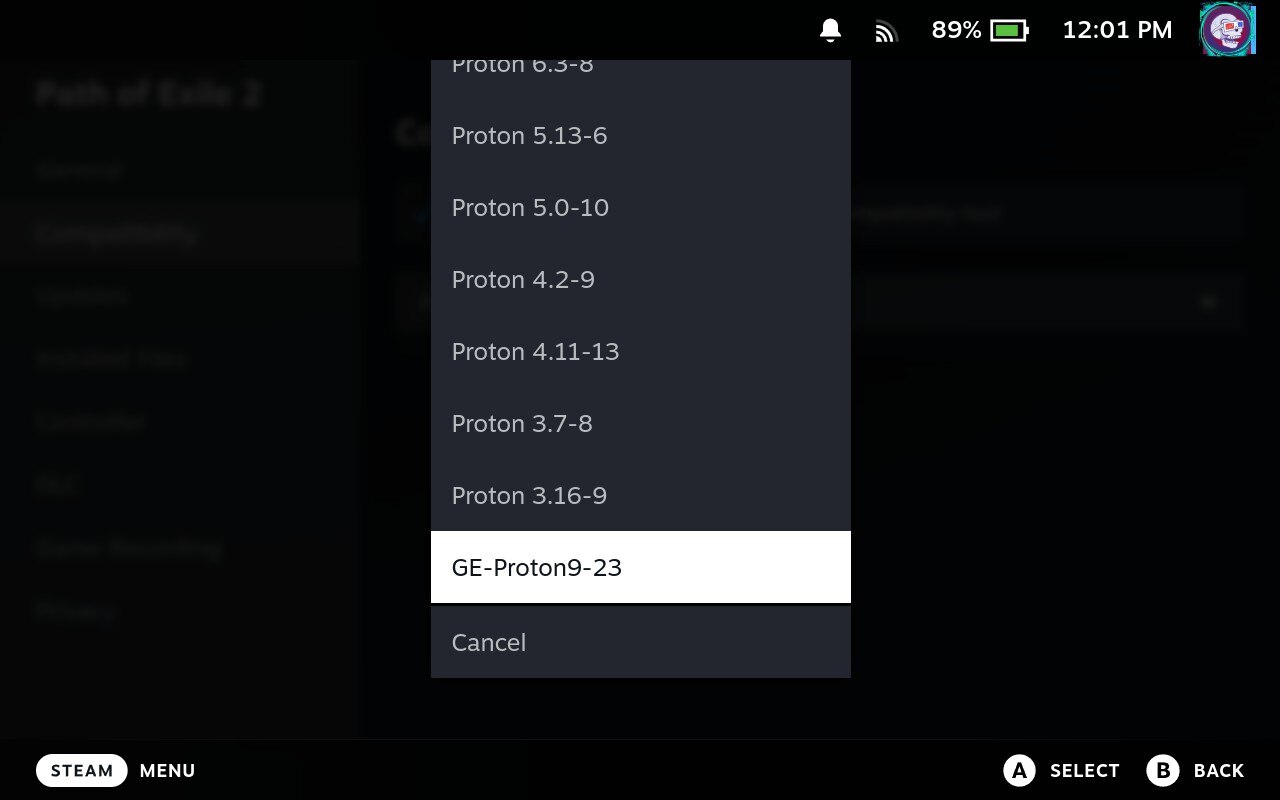Open the notifications bell icon

pos(830,30)
